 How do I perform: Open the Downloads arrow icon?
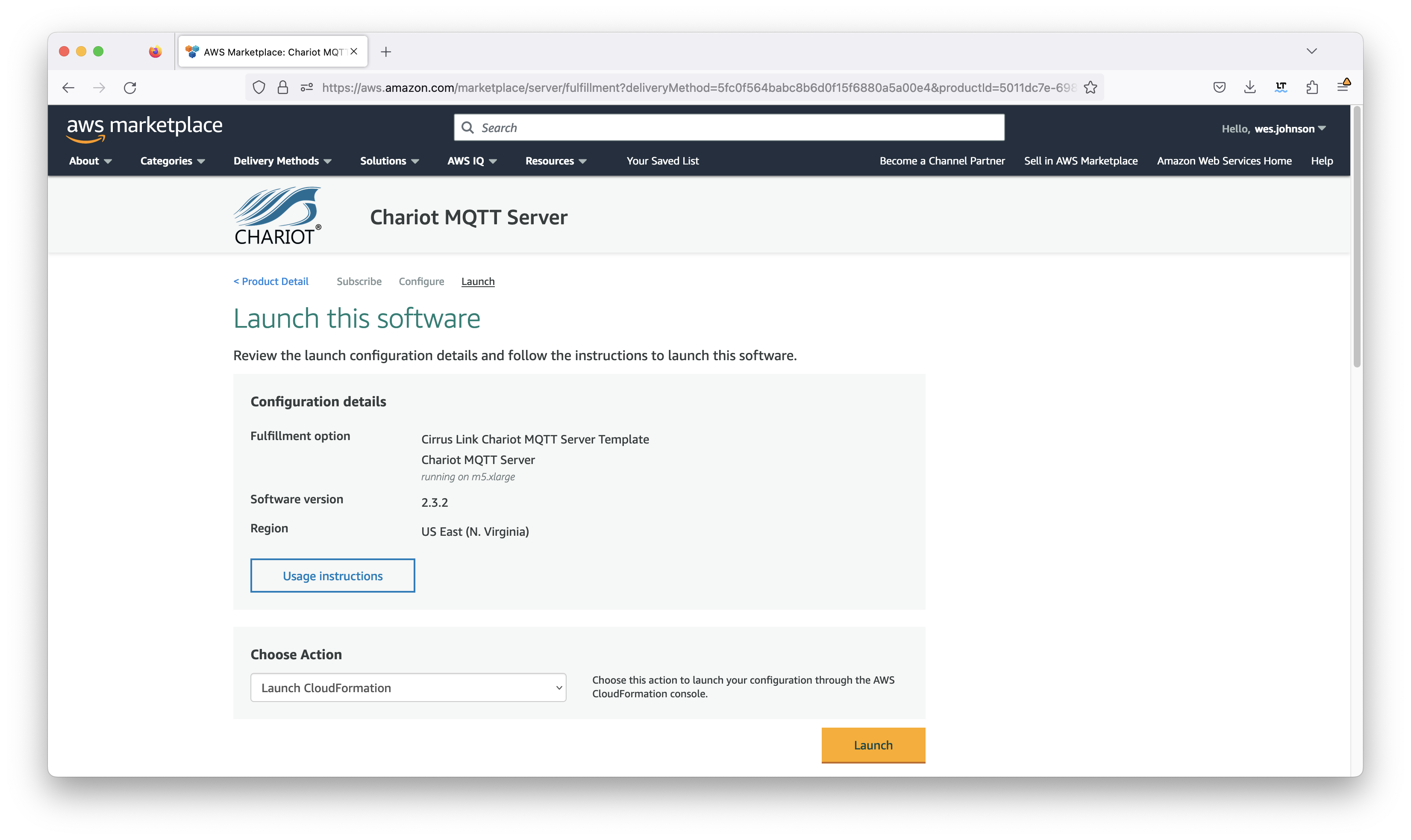pos(1250,87)
